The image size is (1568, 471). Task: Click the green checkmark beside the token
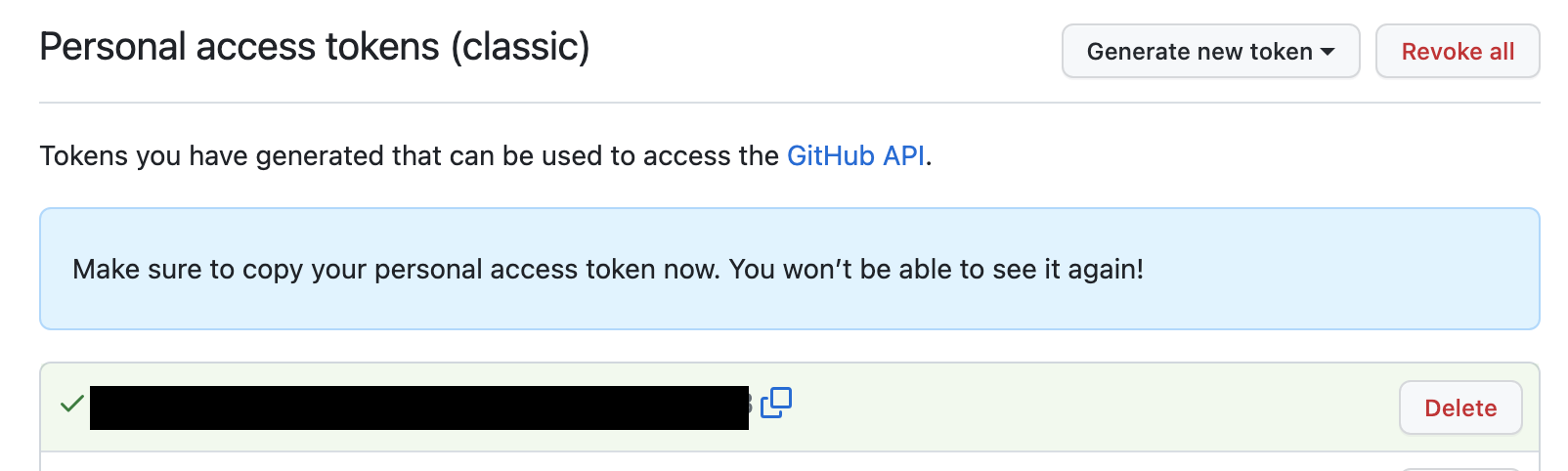click(71, 404)
